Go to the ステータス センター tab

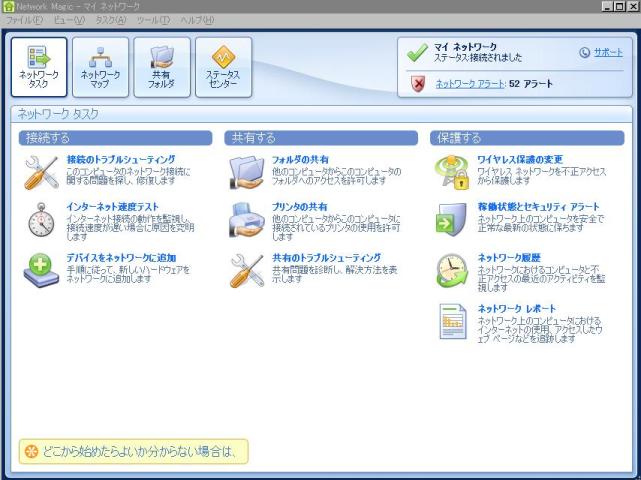pos(223,67)
